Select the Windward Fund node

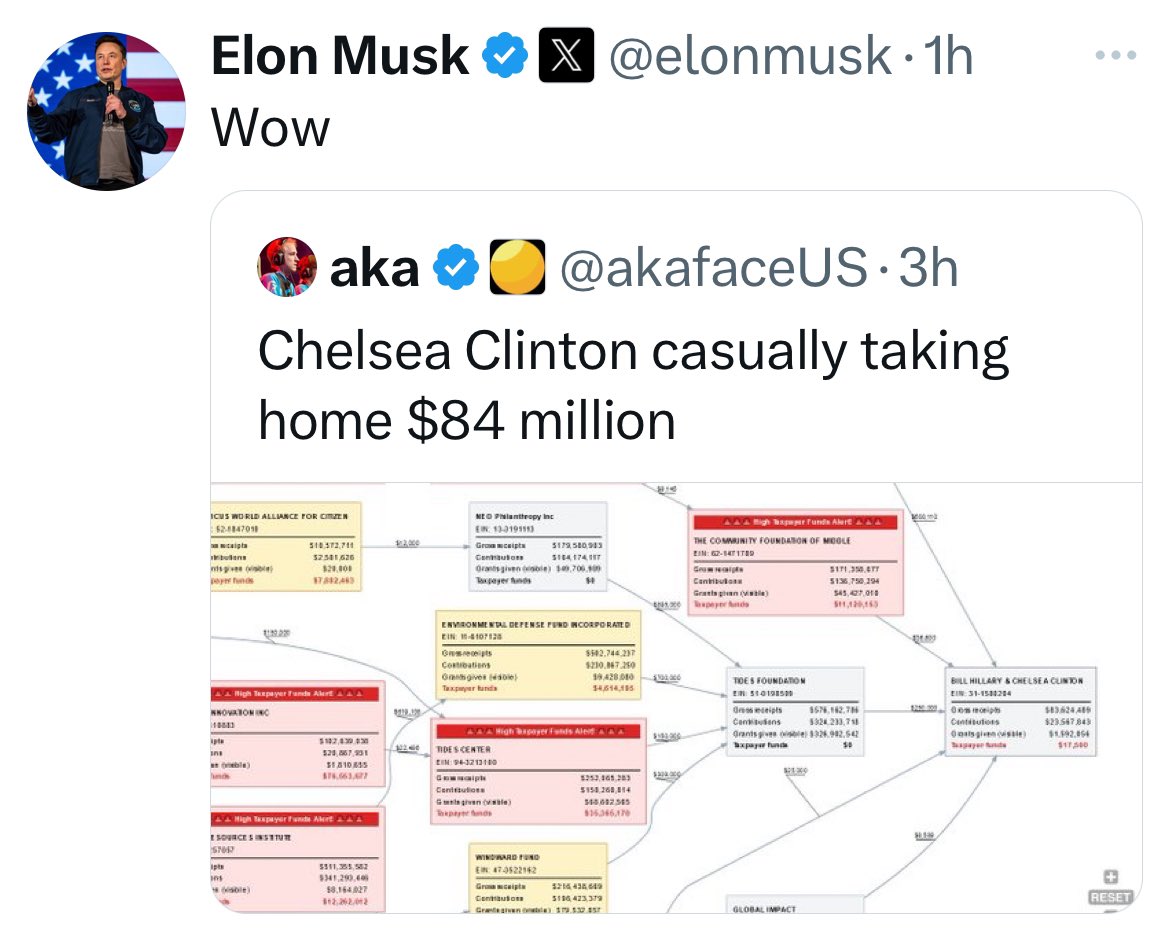(539, 878)
